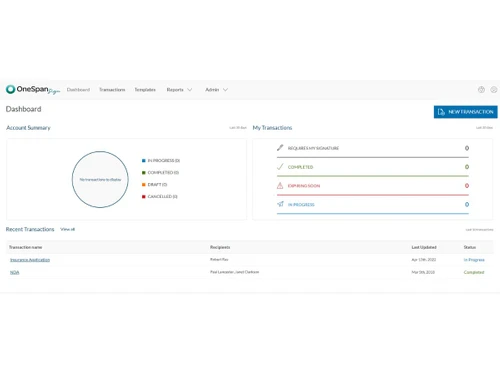This screenshot has height=375, width=500.
Task: Click the Account Summary heading
Action: click(x=28, y=128)
